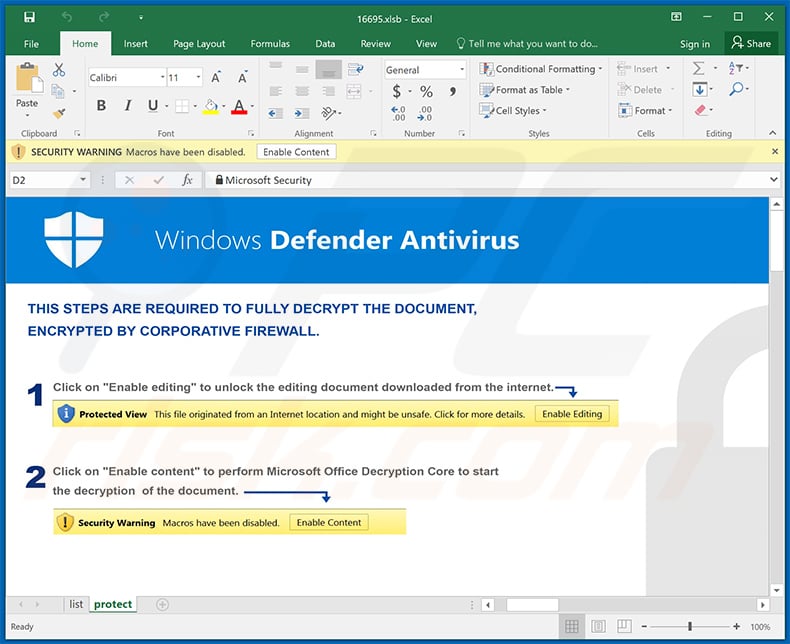Screen dimensions: 790x644
Task: Click the Orientation text angle icon
Action: click(328, 113)
